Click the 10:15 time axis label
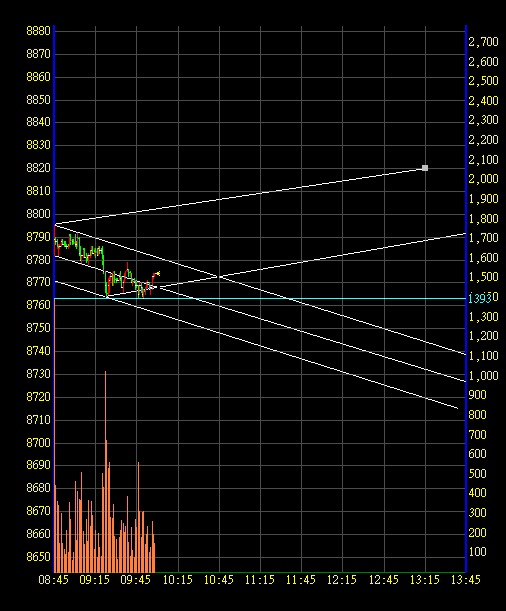The image size is (506, 611). [178, 580]
